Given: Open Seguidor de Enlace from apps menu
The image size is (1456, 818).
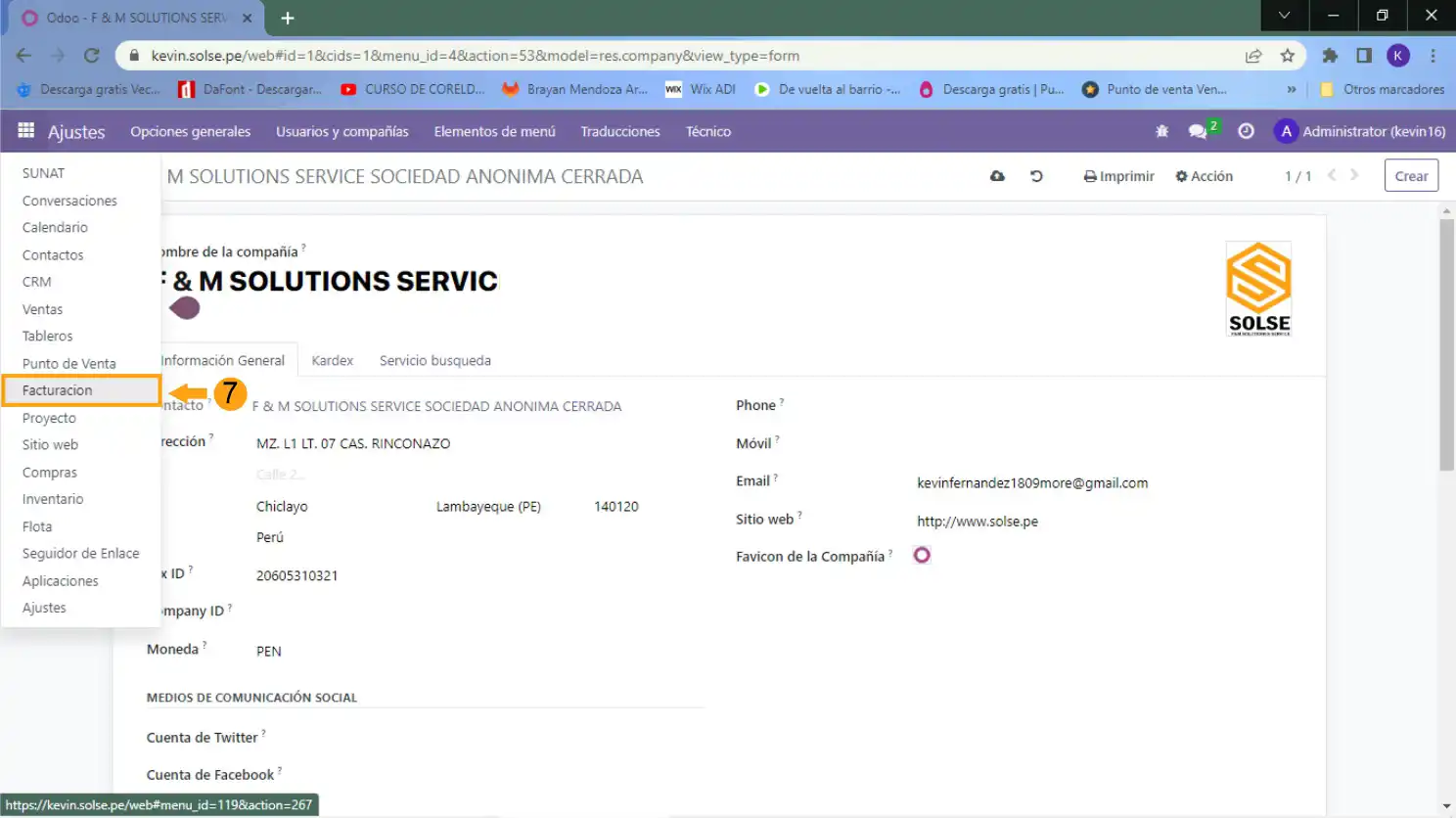Looking at the screenshot, I should [x=80, y=553].
